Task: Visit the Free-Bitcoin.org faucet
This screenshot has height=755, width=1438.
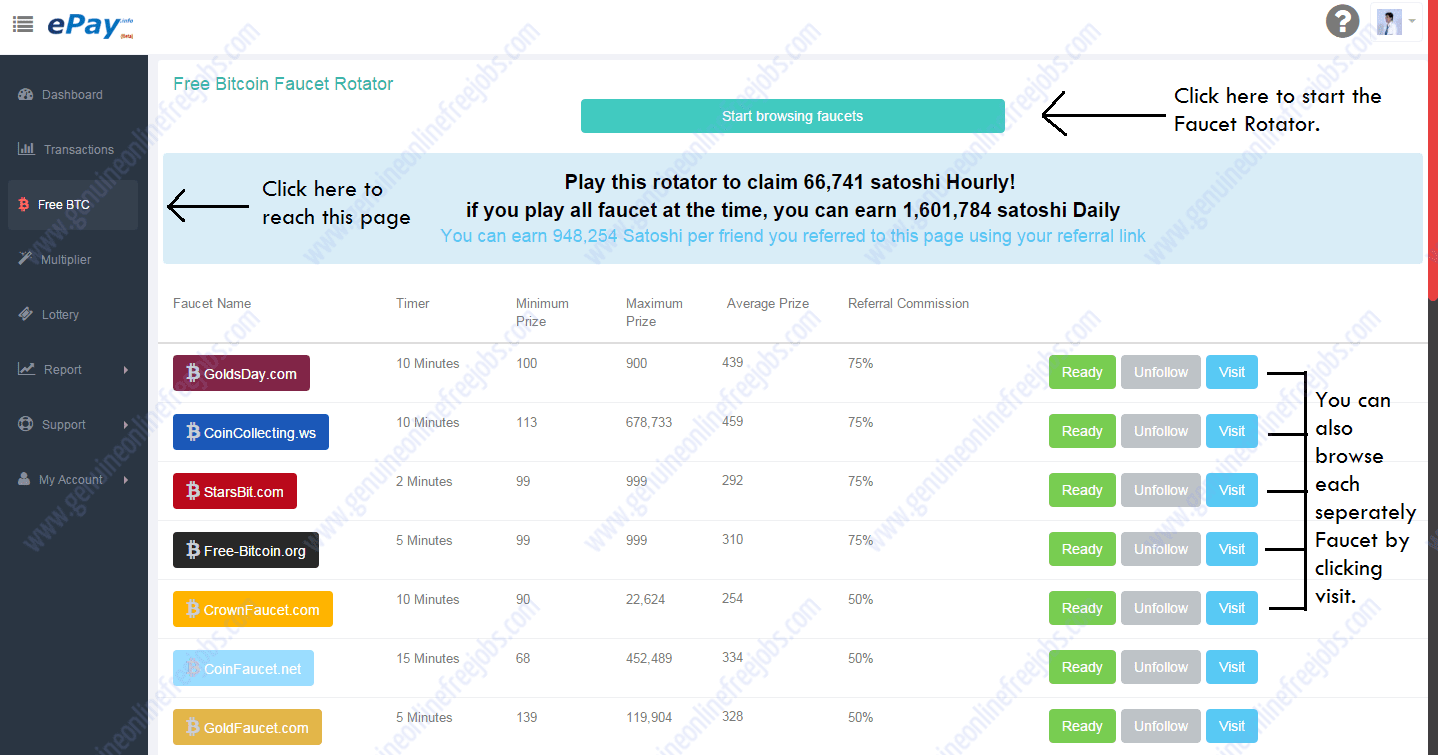Action: pyautogui.click(x=1232, y=549)
